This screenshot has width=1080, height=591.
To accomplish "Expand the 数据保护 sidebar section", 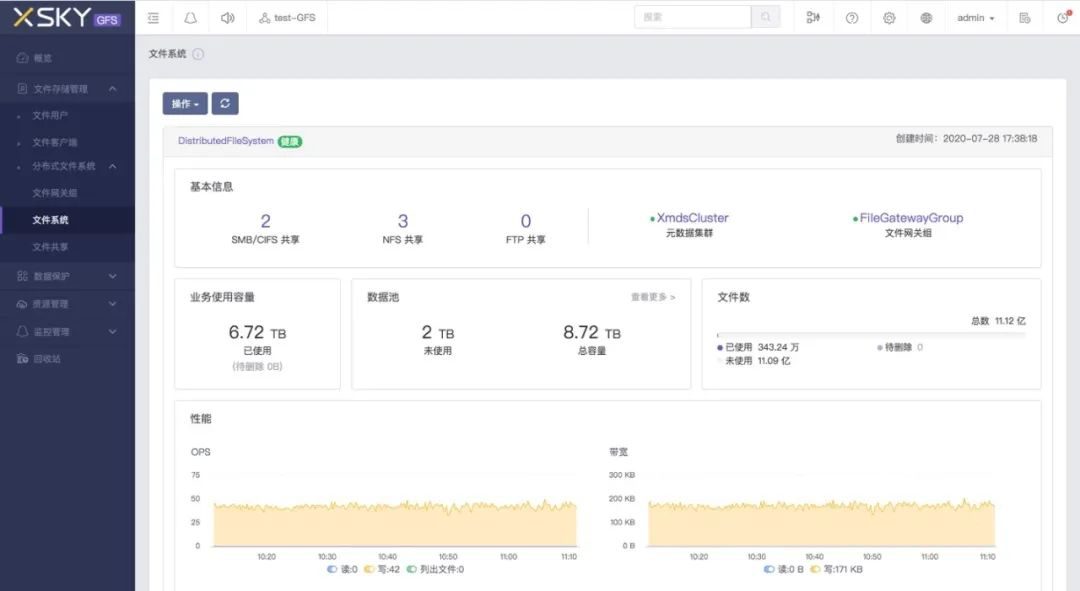I will [60, 275].
